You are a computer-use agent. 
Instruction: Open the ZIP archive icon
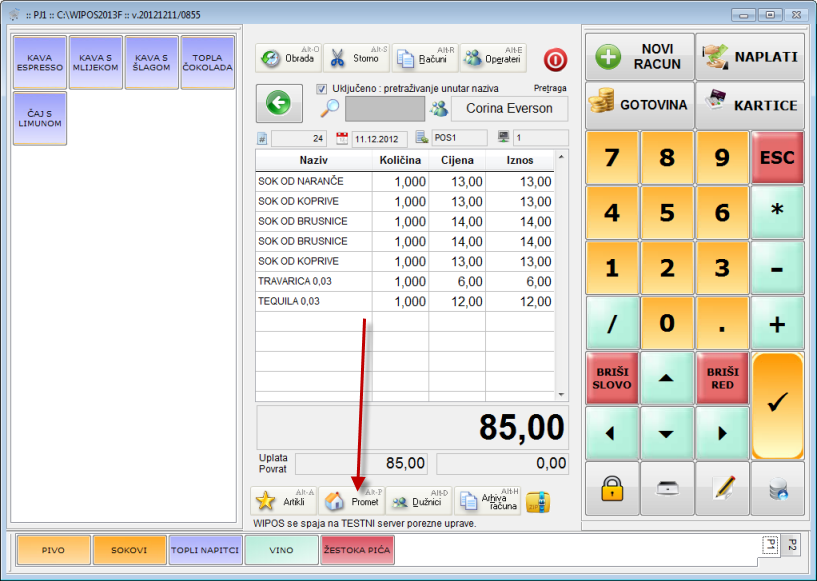[538, 501]
